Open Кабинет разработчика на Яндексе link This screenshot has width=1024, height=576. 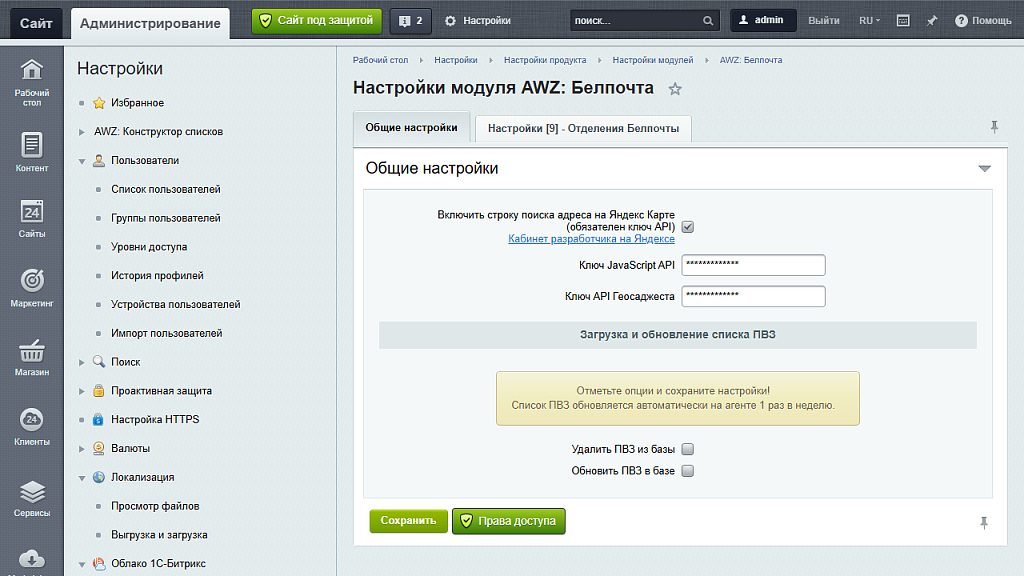coord(591,239)
